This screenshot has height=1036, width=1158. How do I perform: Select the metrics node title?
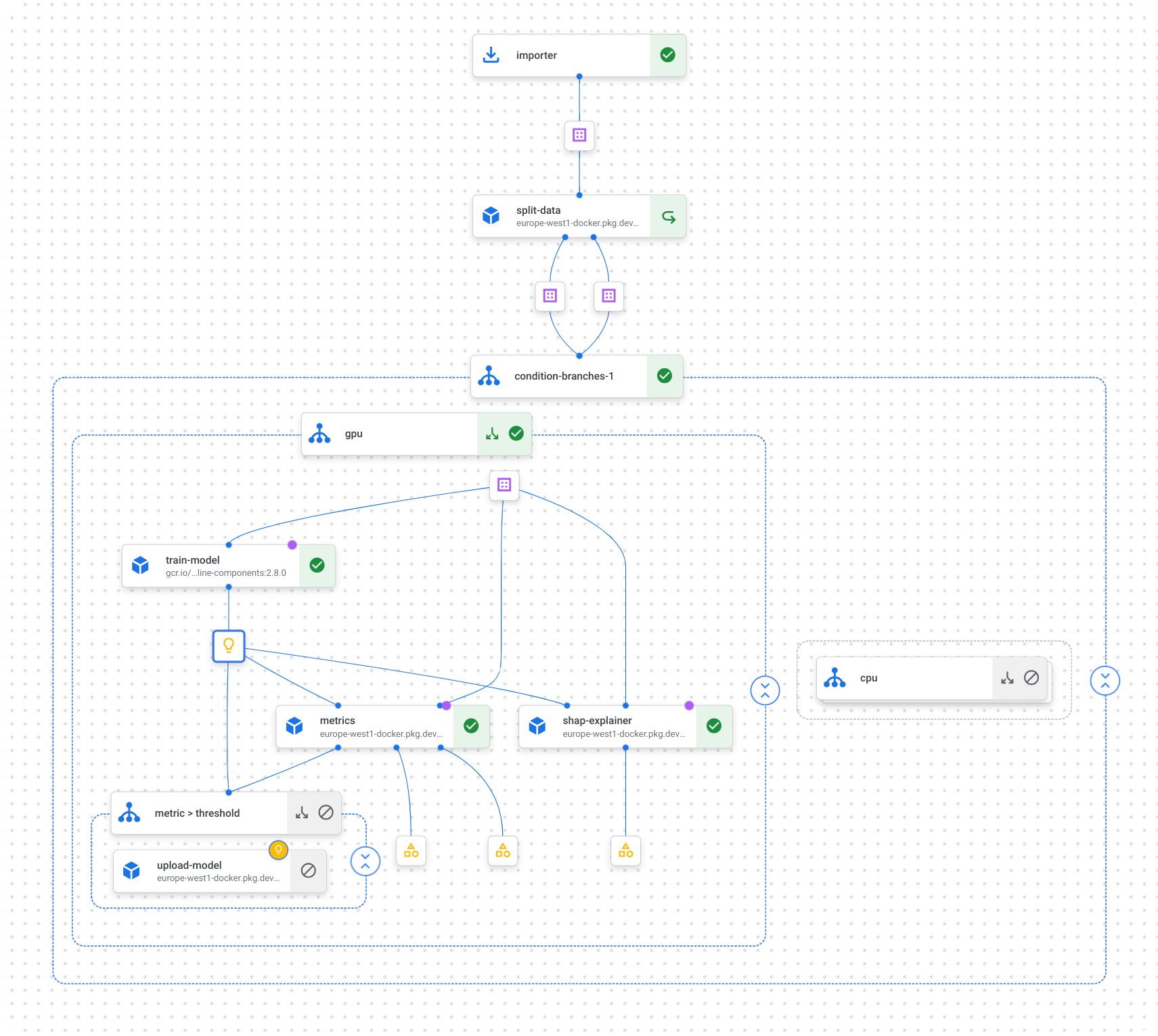pyautogui.click(x=338, y=721)
